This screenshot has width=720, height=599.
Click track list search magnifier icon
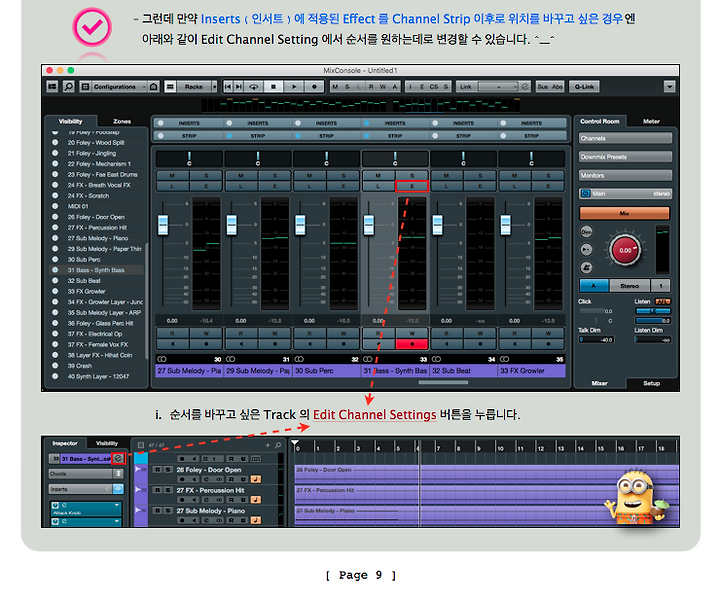278,445
